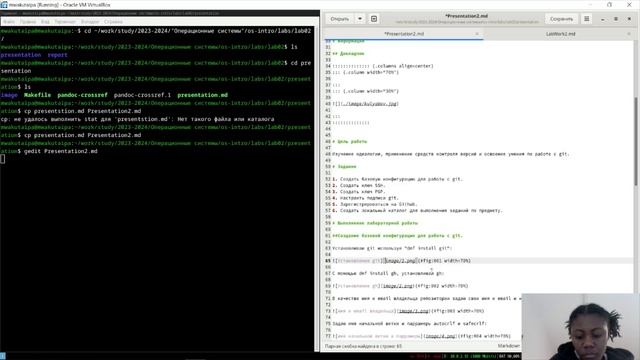Maximize the gedit window
Screen dimensions: 640x360
616,19
